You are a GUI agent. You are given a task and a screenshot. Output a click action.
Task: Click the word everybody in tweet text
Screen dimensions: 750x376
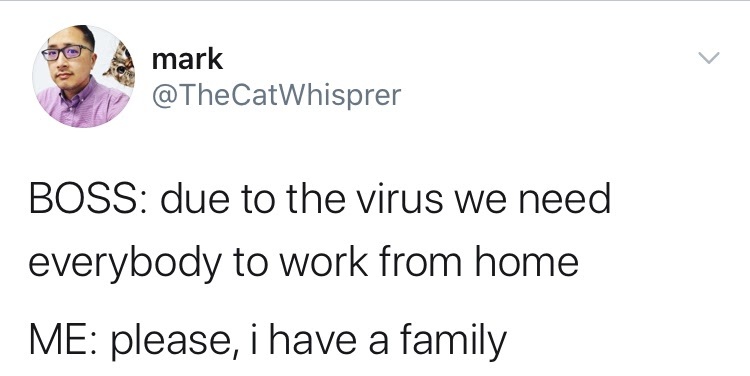click(126, 265)
